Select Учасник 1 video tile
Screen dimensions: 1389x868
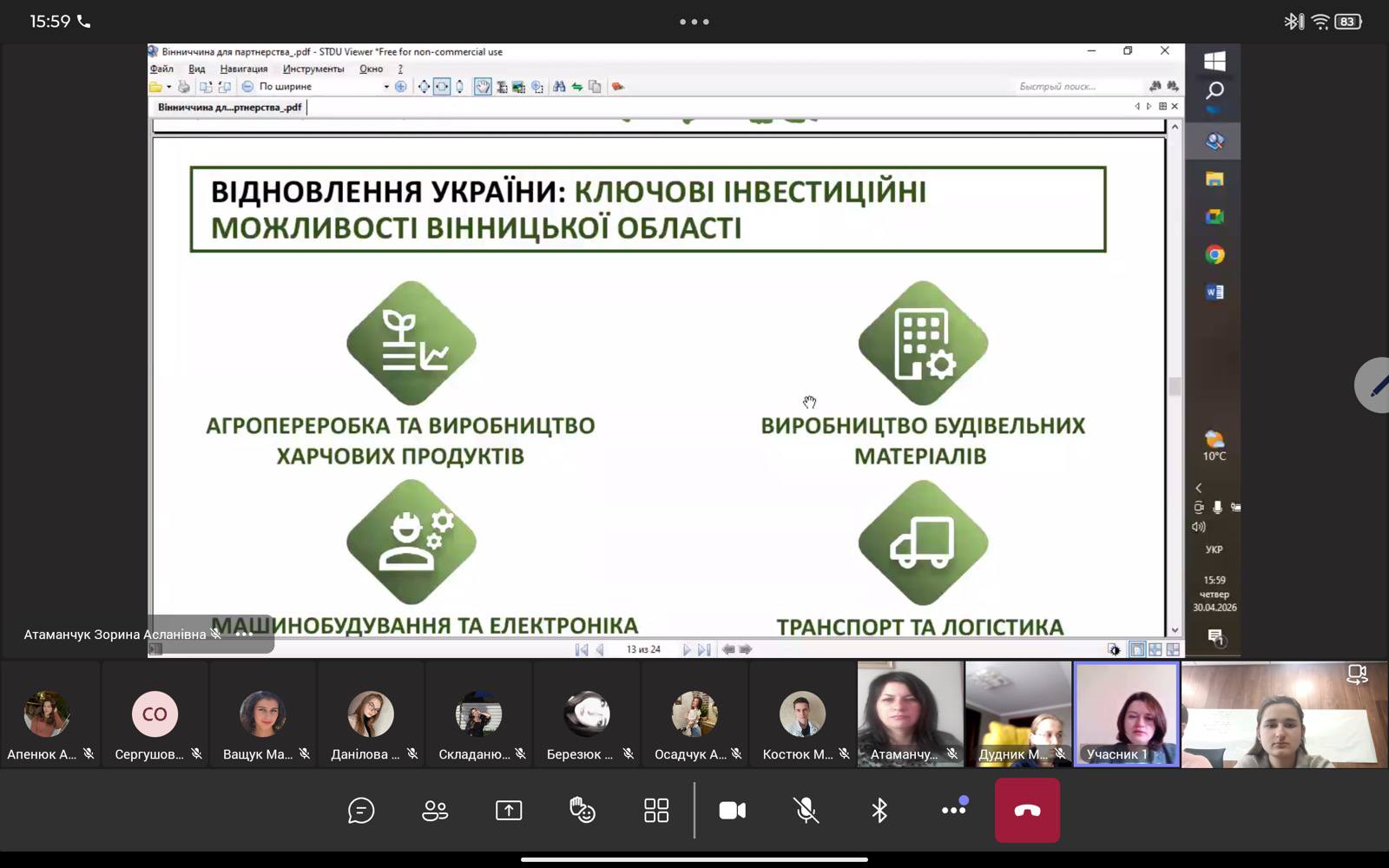click(x=1127, y=714)
